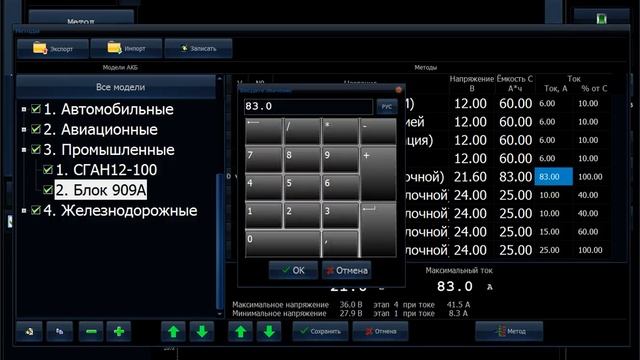Tap the plus key on the keypad
Viewport: 640px width, 360px height.
pos(378,173)
